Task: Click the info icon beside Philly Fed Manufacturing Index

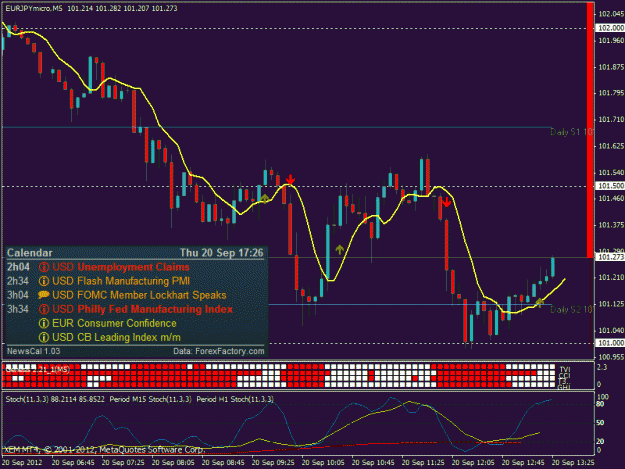Action: [x=43, y=309]
